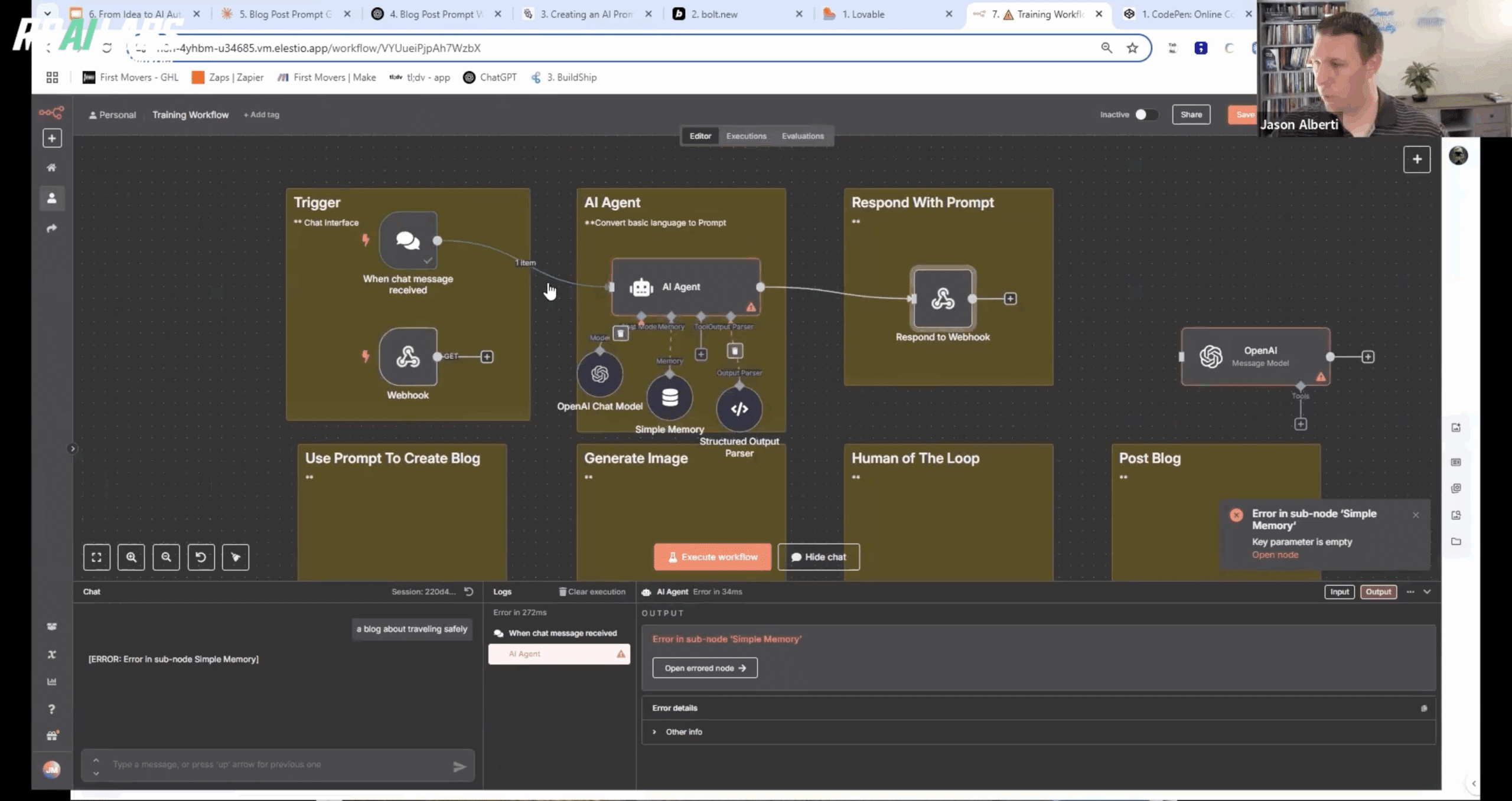This screenshot has width=1512, height=801.
Task: Reset canvas zoom with undo arrow icon
Action: (201, 557)
